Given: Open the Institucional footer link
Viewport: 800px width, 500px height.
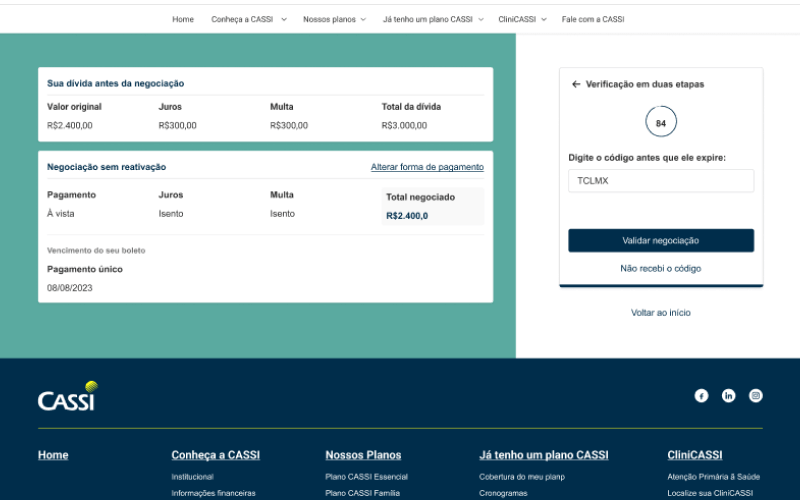Looking at the screenshot, I should [x=192, y=477].
